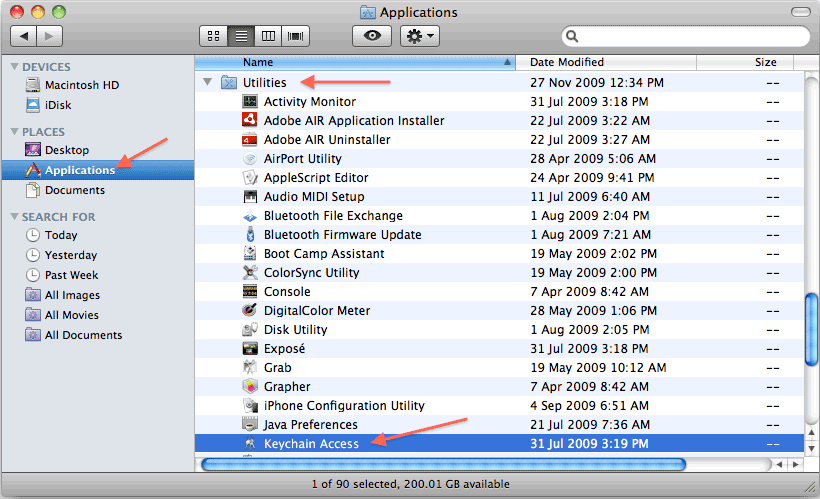
Task: Click the Audio MIDI Setup icon
Action: 250,197
